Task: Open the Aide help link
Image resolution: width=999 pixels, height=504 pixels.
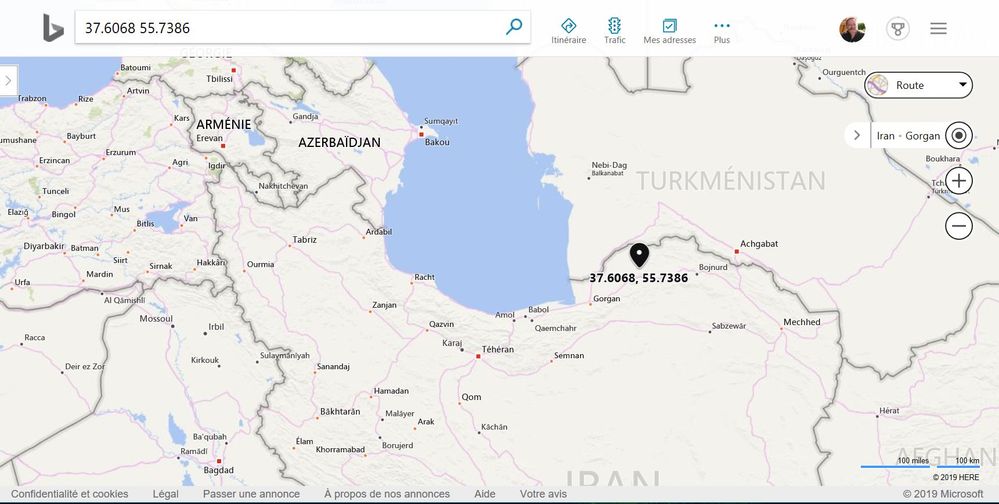Action: (485, 494)
